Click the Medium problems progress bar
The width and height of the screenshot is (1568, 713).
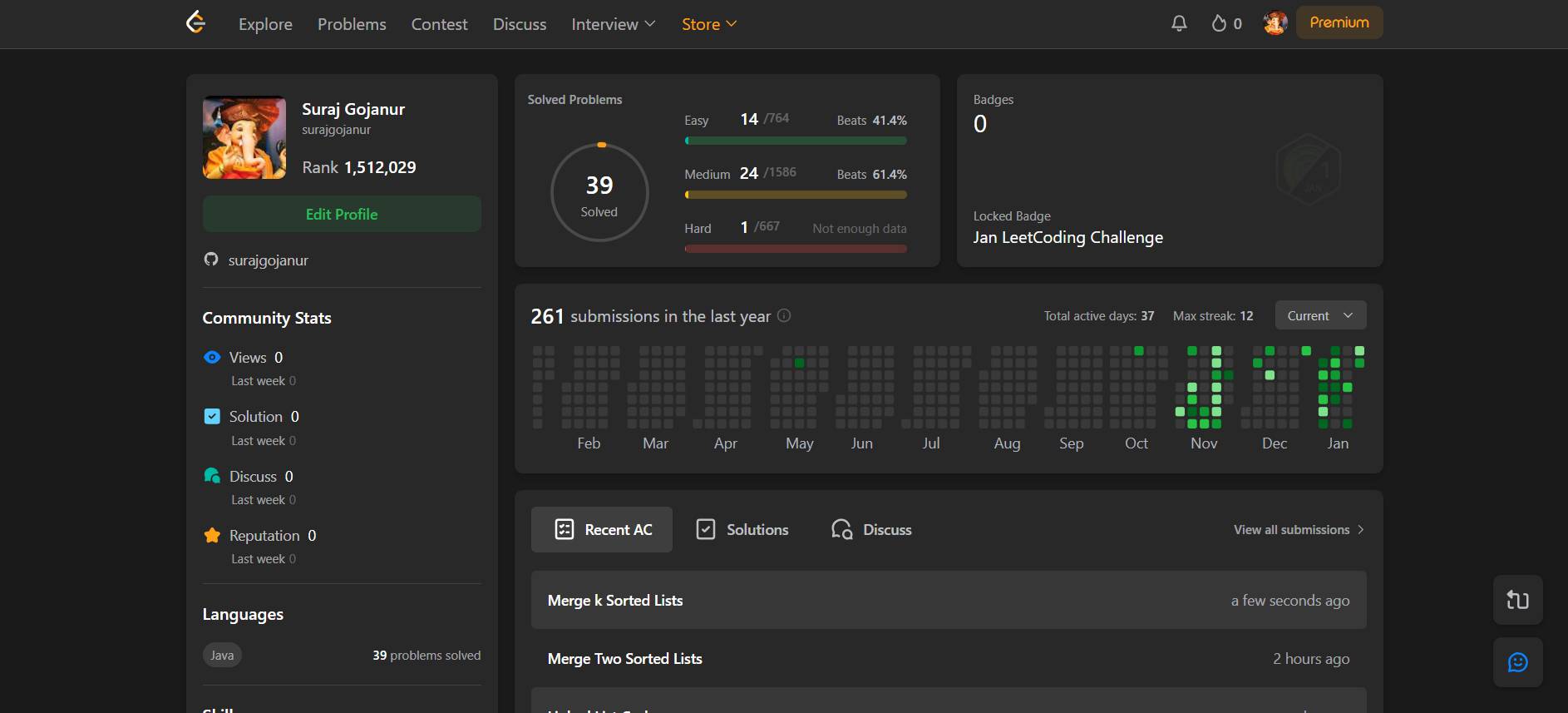[x=796, y=195]
